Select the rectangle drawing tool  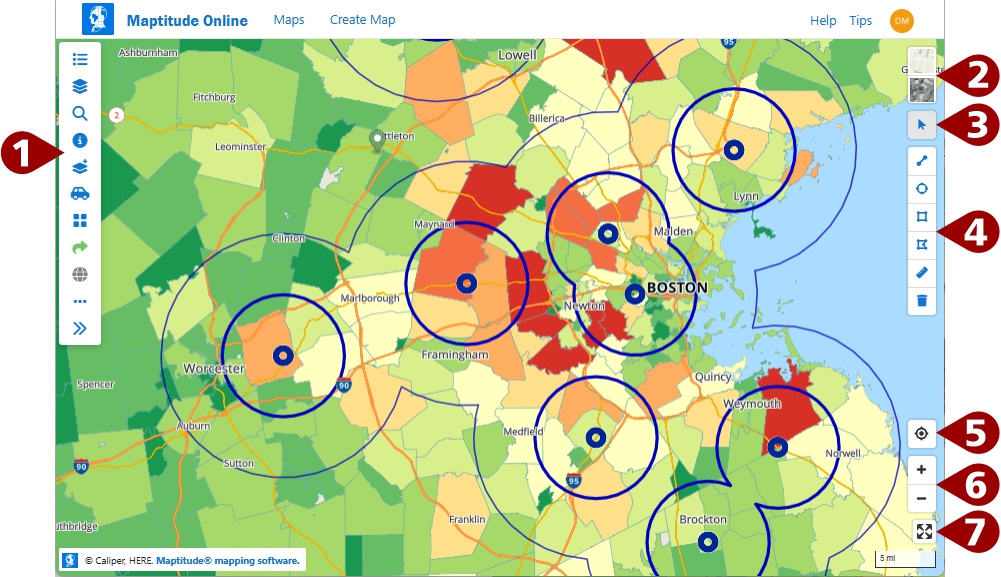921,216
